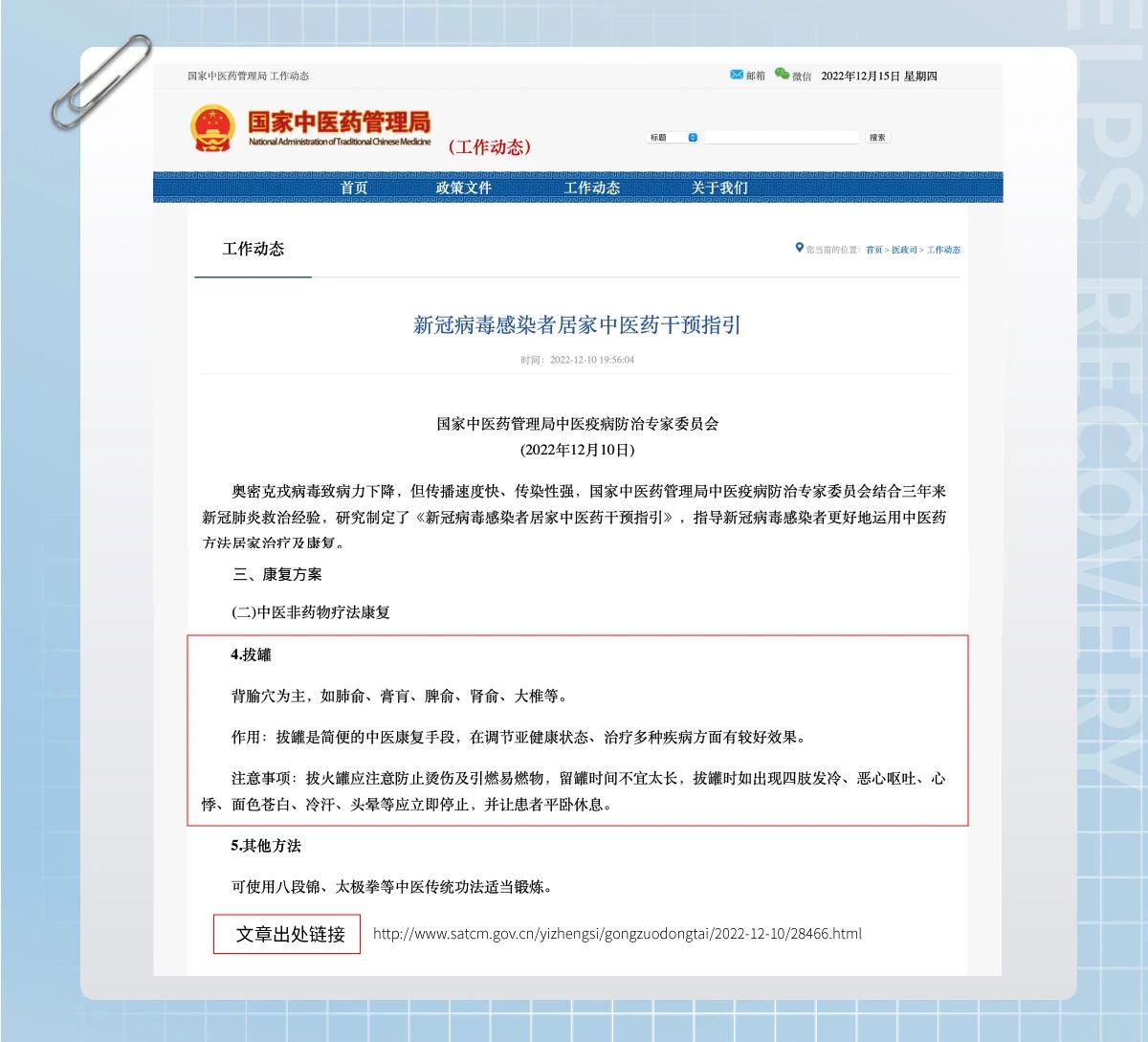Click the 邮箱 envelope icon

(x=736, y=75)
